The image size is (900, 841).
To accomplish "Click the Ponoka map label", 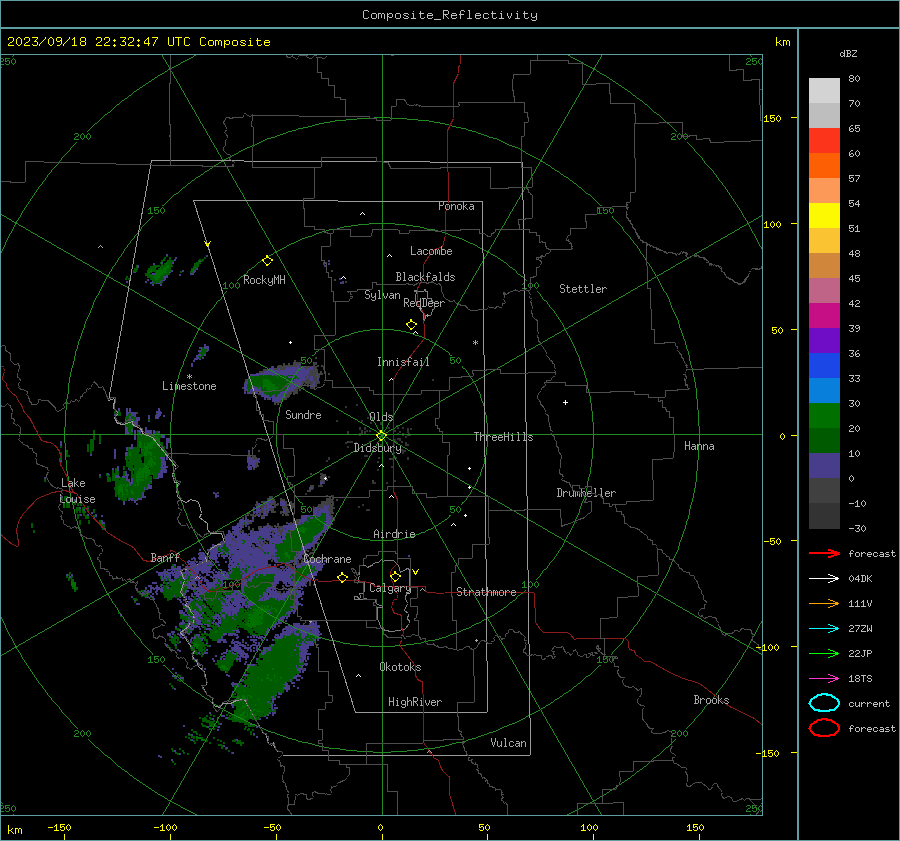I will coord(456,206).
